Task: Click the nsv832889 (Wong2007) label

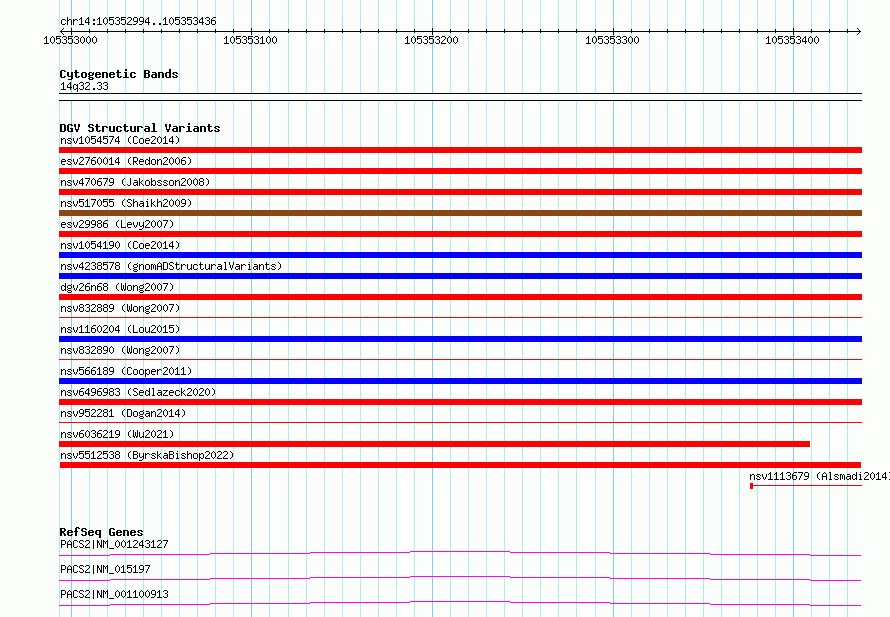Action: tap(120, 308)
